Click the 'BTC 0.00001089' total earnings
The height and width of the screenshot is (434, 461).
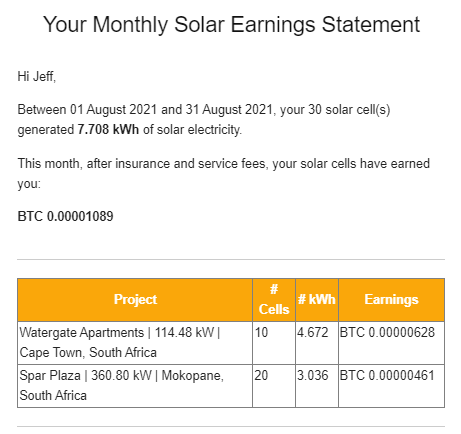pyautogui.click(x=65, y=216)
